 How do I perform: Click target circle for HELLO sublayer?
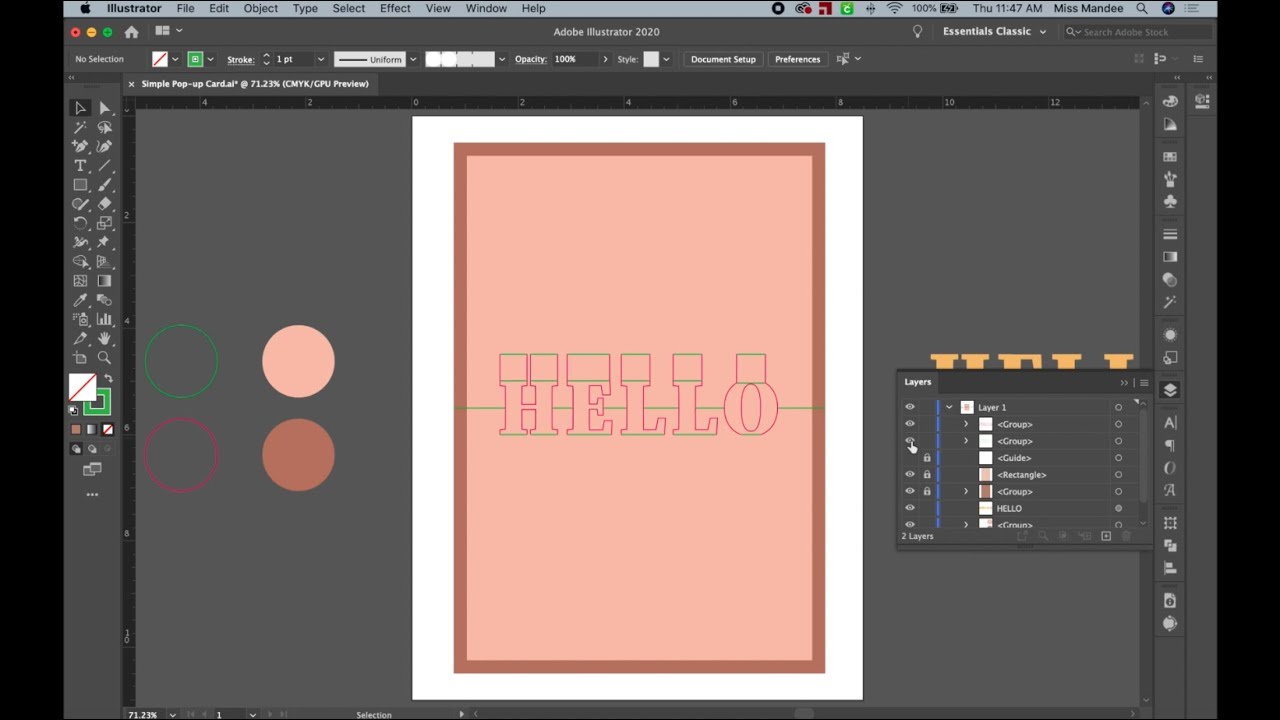[x=1118, y=508]
